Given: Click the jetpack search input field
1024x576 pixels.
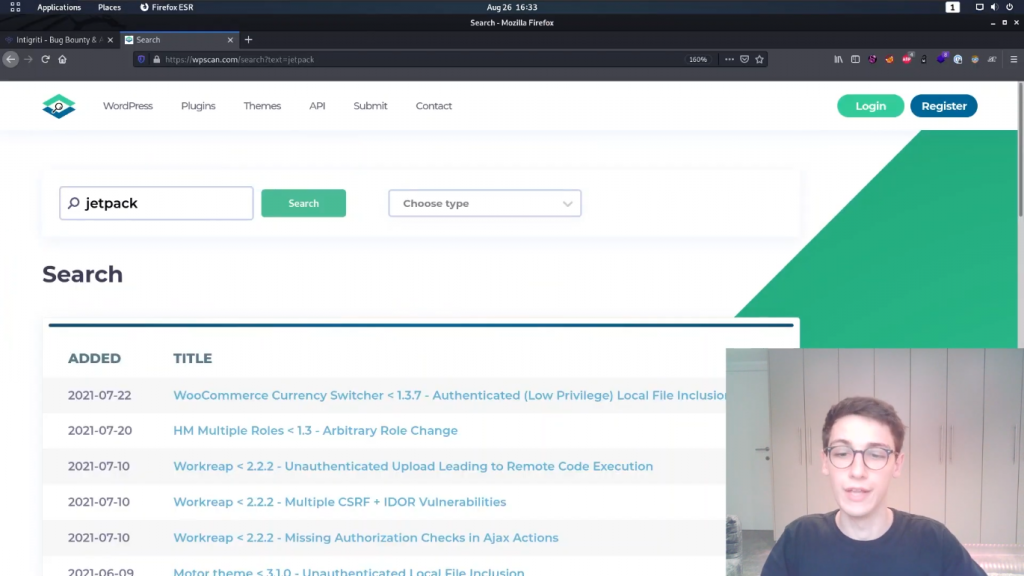Looking at the screenshot, I should tap(156, 203).
